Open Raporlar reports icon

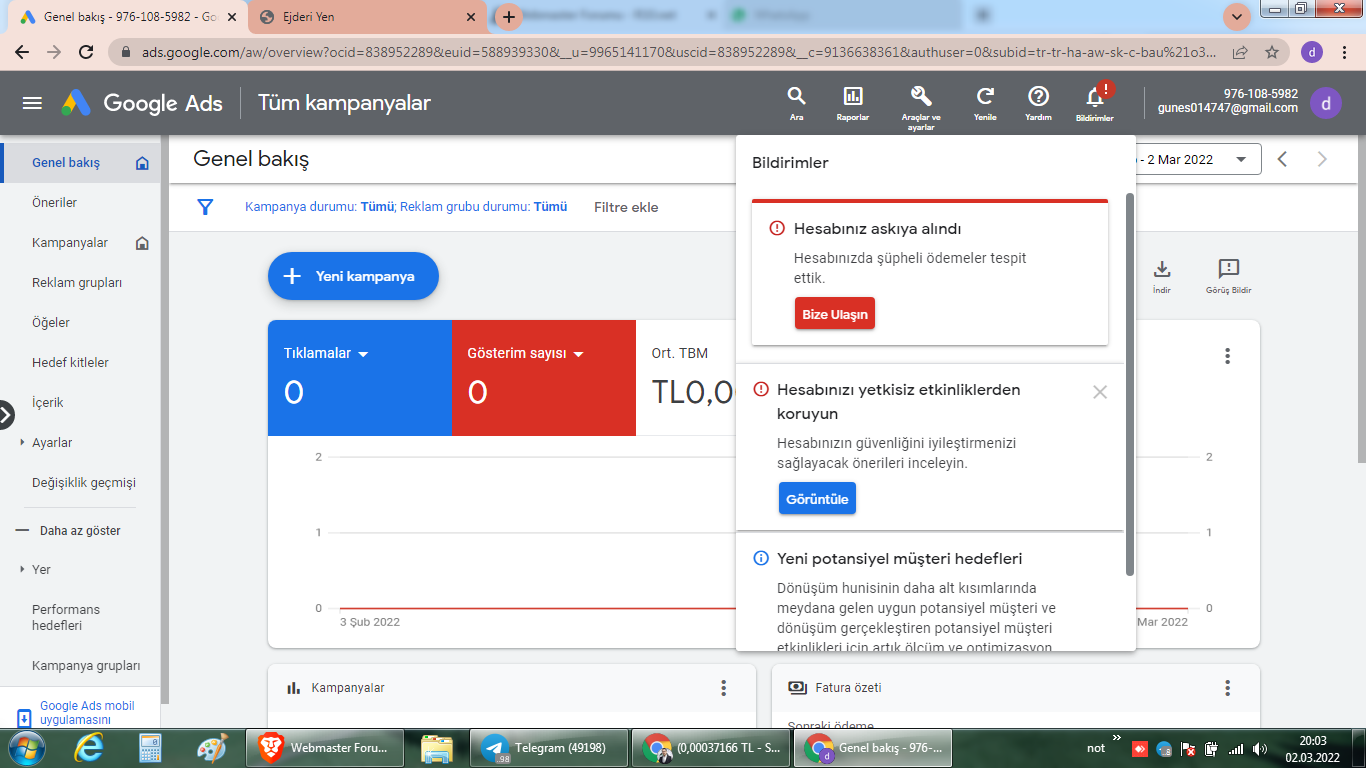click(853, 103)
